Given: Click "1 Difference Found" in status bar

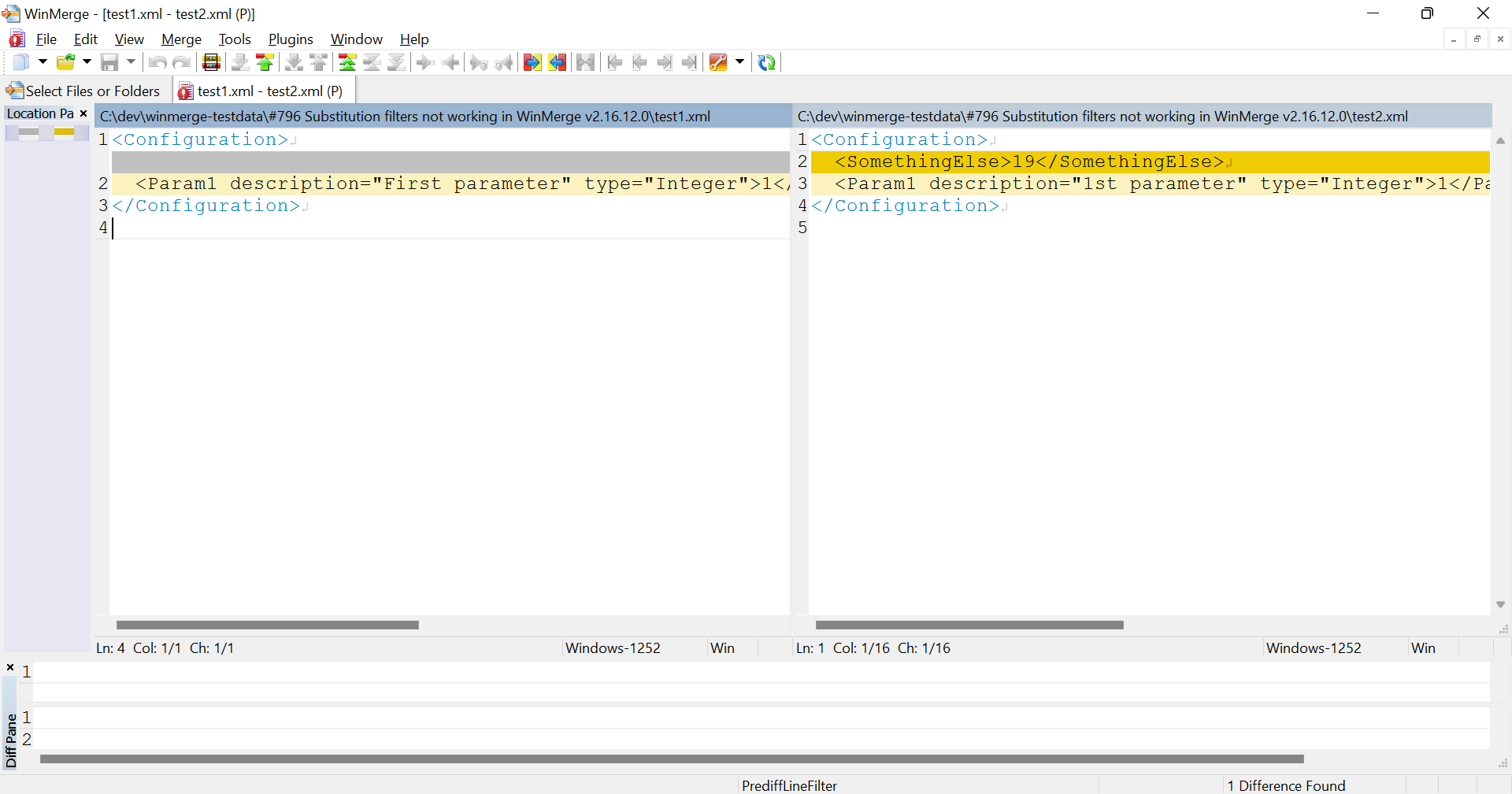Looking at the screenshot, I should coord(1286,786).
